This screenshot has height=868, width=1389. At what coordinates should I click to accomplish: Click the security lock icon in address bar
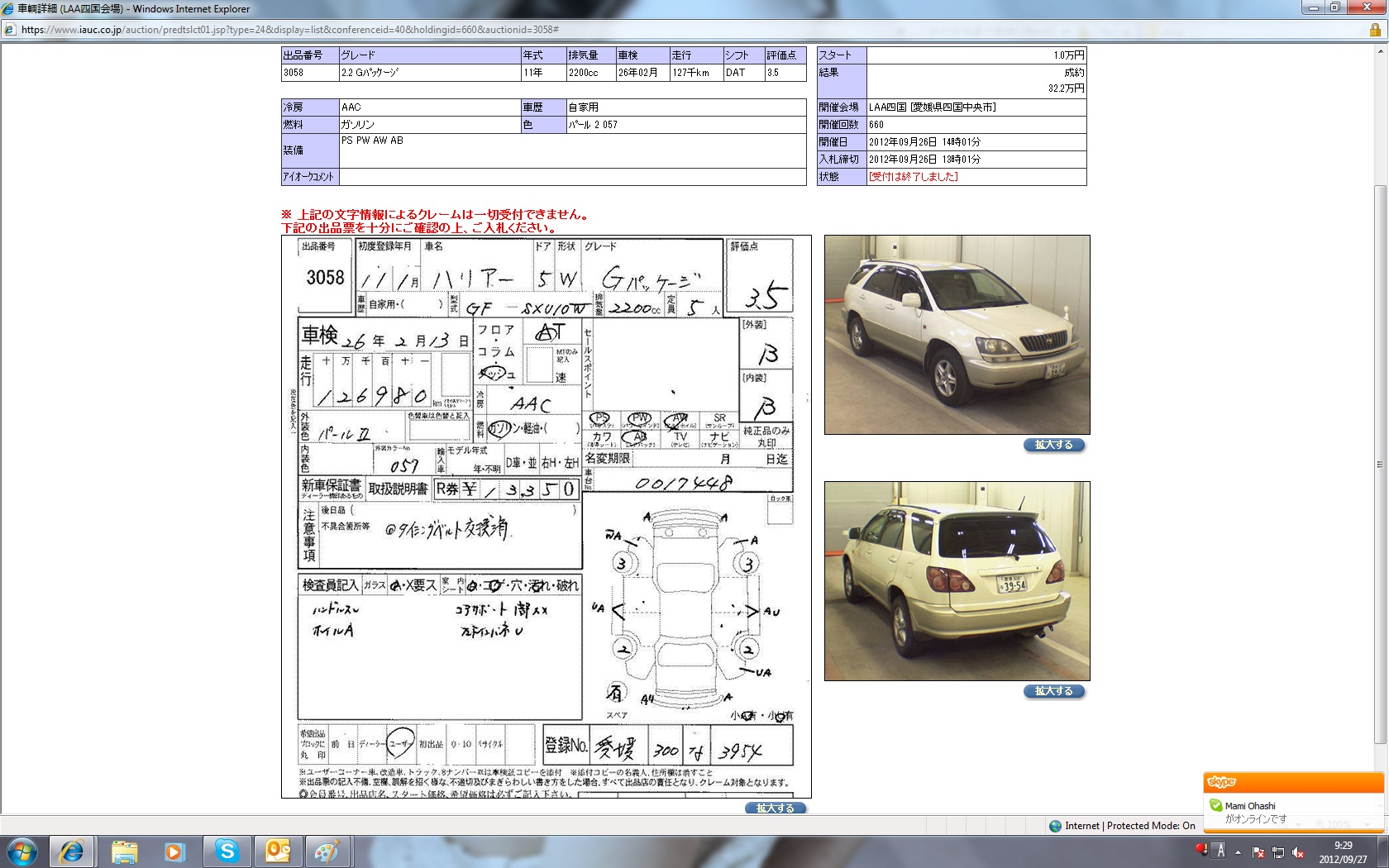pyautogui.click(x=1375, y=30)
